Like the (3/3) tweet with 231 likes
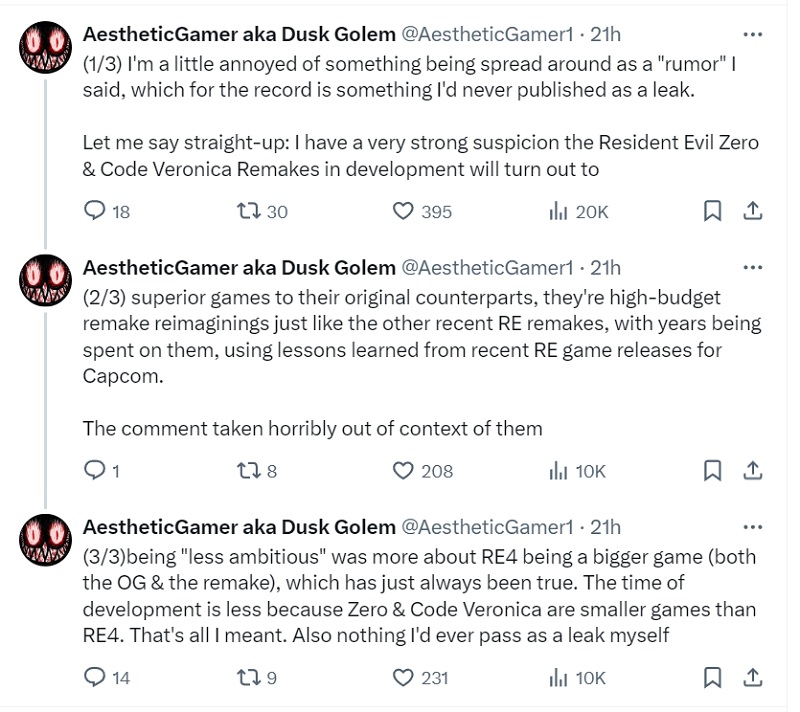Image resolution: width=800 pixels, height=712 pixels. 403,677
